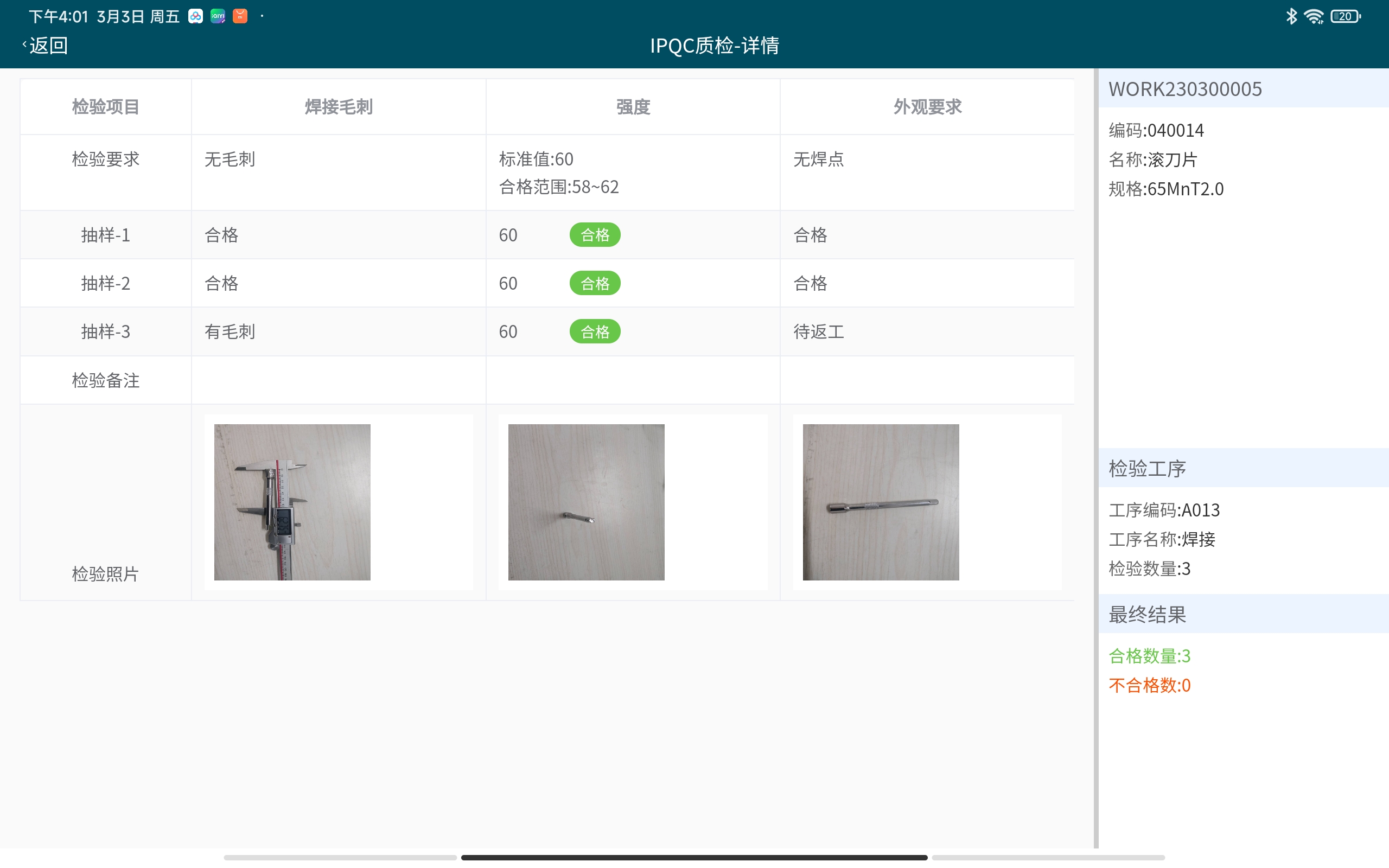Tap the battery indicator icon
This screenshot has height=868, width=1389.
1346,16
